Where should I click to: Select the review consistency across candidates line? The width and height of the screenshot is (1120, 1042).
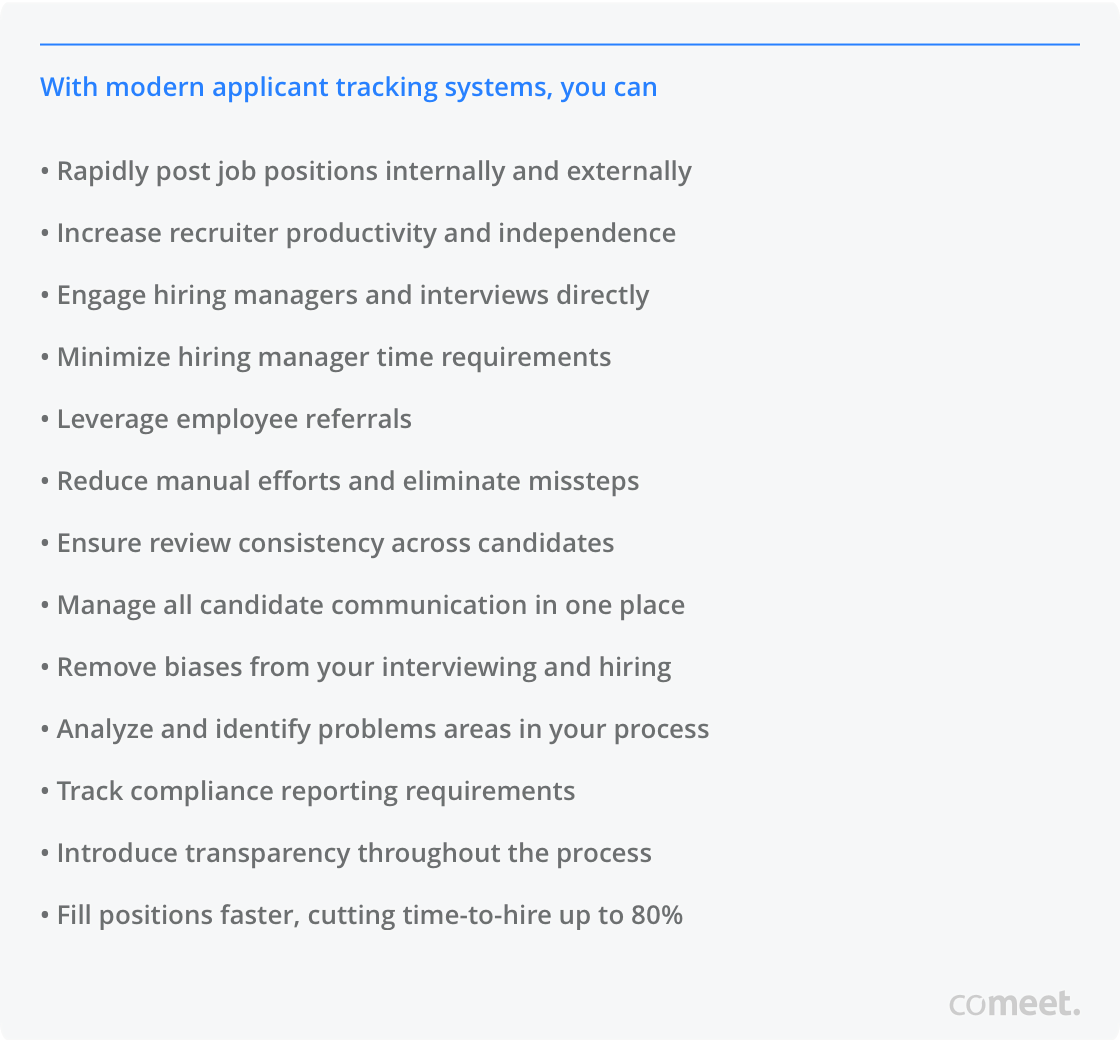coord(335,543)
